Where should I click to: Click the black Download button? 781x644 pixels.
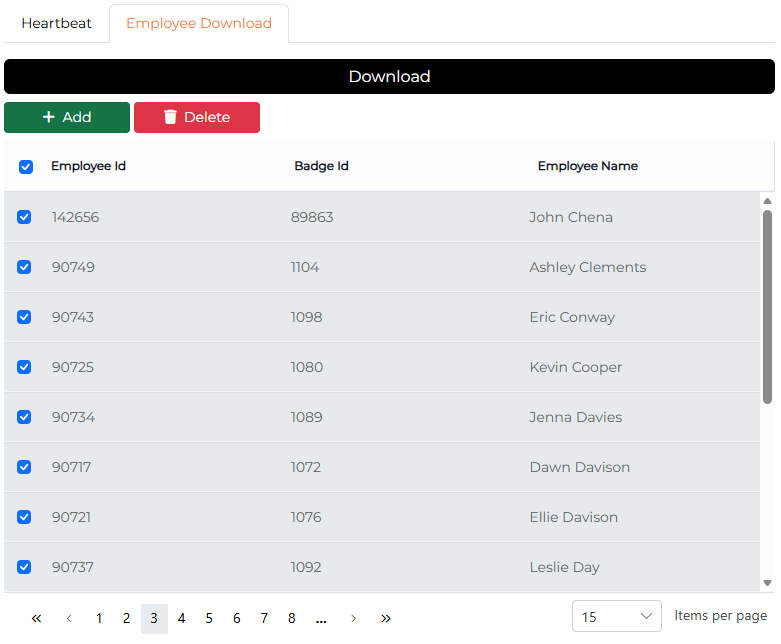(390, 77)
